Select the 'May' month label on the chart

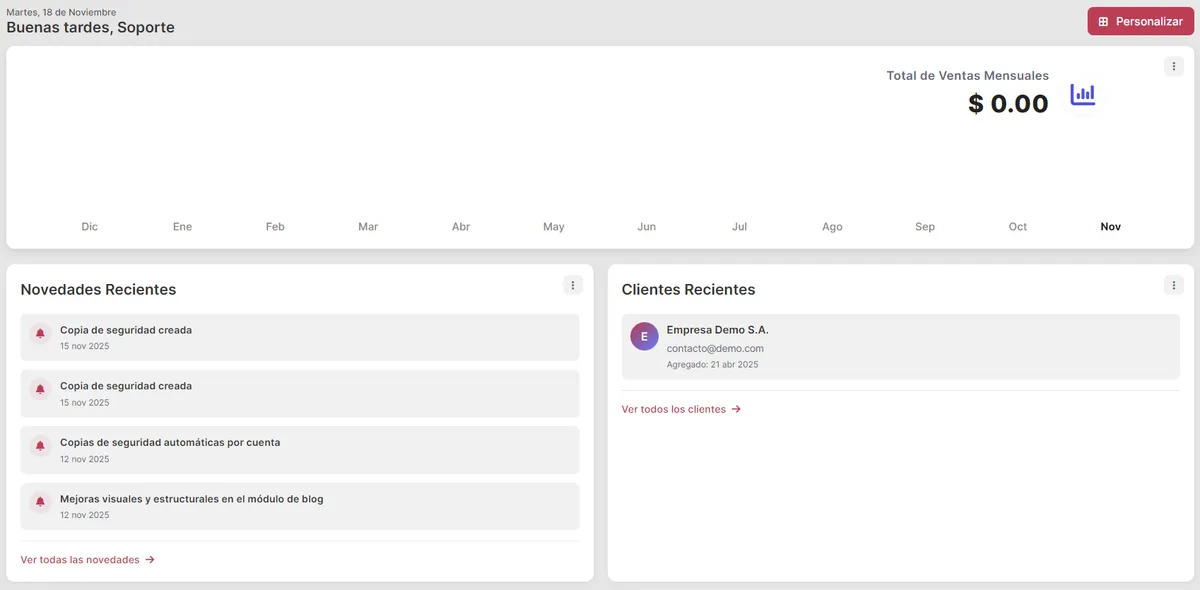553,226
